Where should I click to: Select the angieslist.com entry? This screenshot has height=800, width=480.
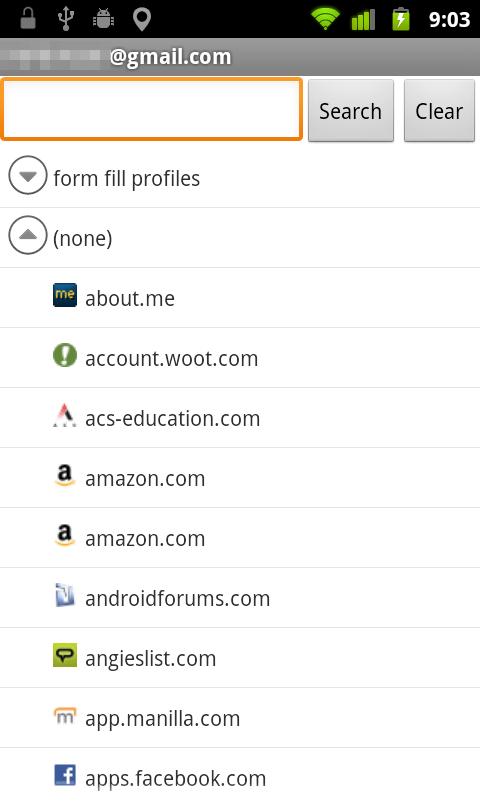pos(240,658)
